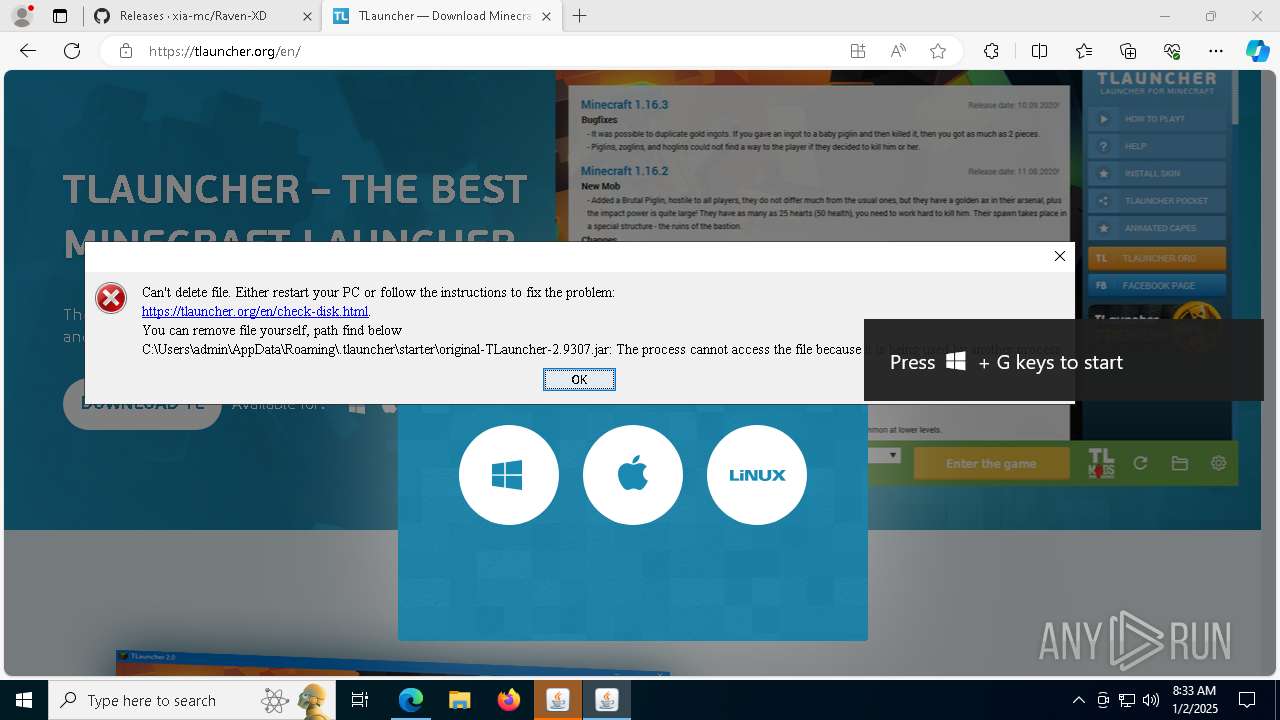The image size is (1280, 720).
Task: Select HOW TO PLAY in launcher sidebar
Action: [1157, 119]
